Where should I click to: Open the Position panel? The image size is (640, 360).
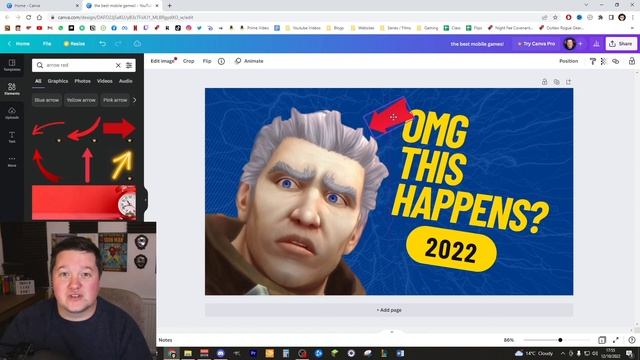coord(569,61)
